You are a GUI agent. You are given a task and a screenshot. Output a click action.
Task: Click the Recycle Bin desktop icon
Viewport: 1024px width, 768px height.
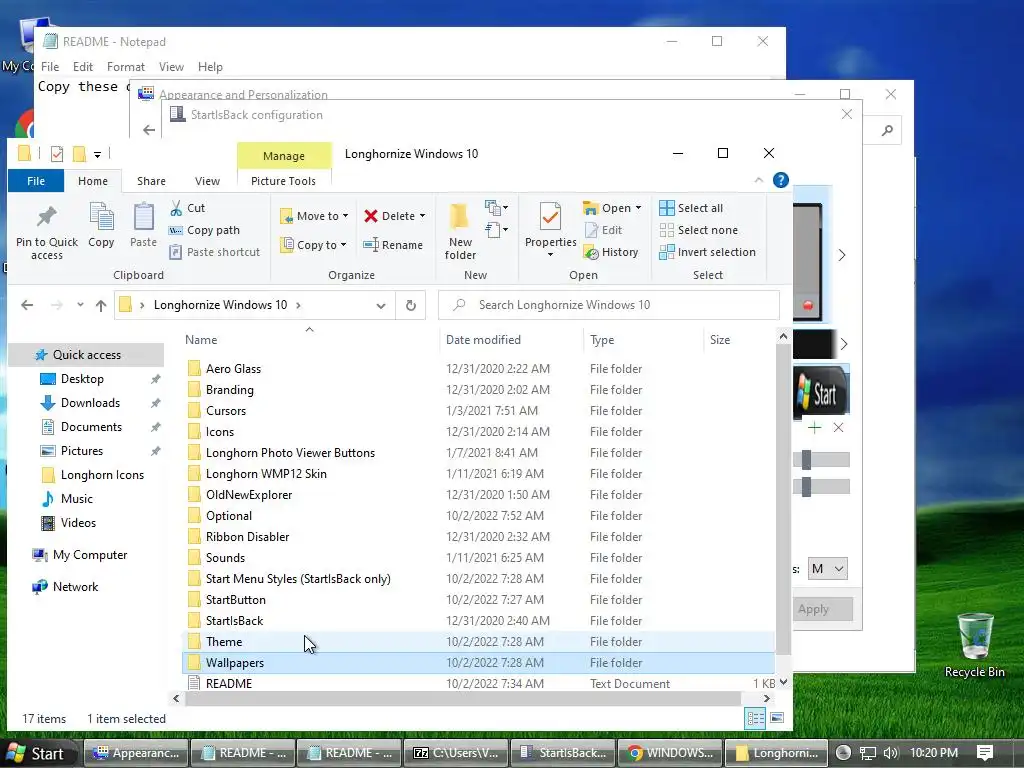click(x=974, y=645)
